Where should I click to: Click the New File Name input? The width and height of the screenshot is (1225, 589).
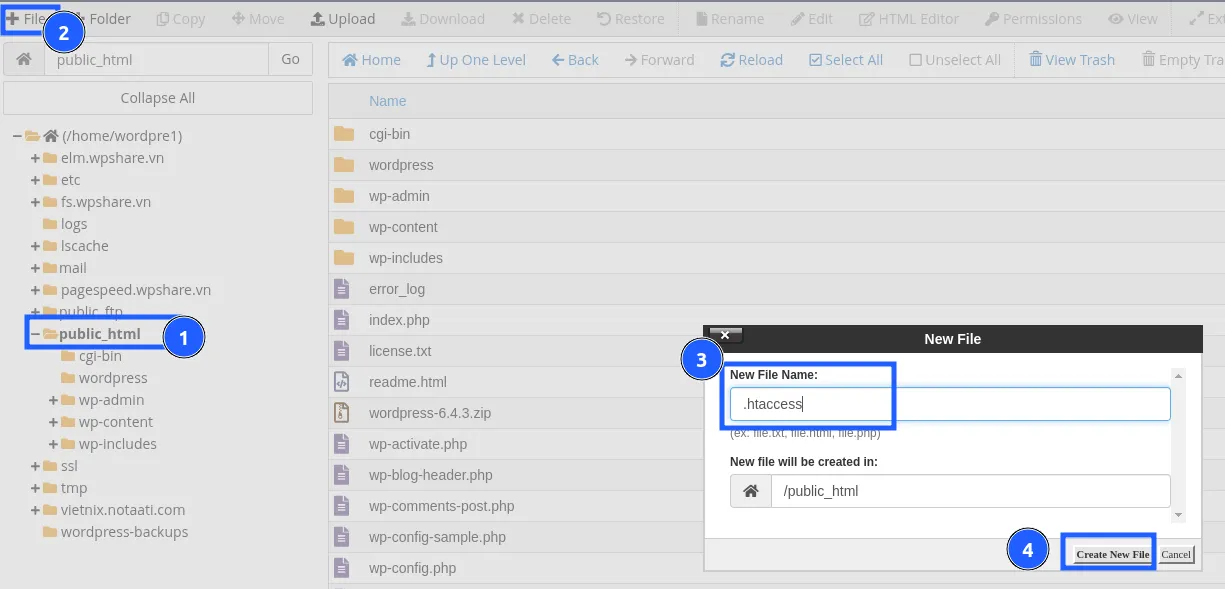pos(950,404)
